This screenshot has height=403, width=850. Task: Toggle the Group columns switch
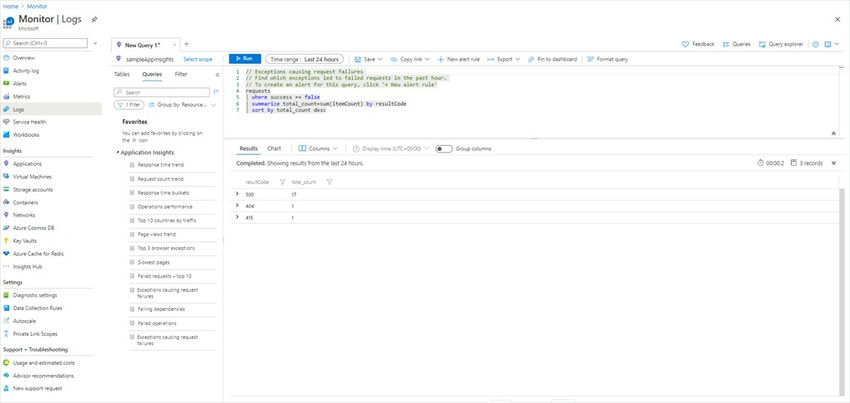click(444, 149)
